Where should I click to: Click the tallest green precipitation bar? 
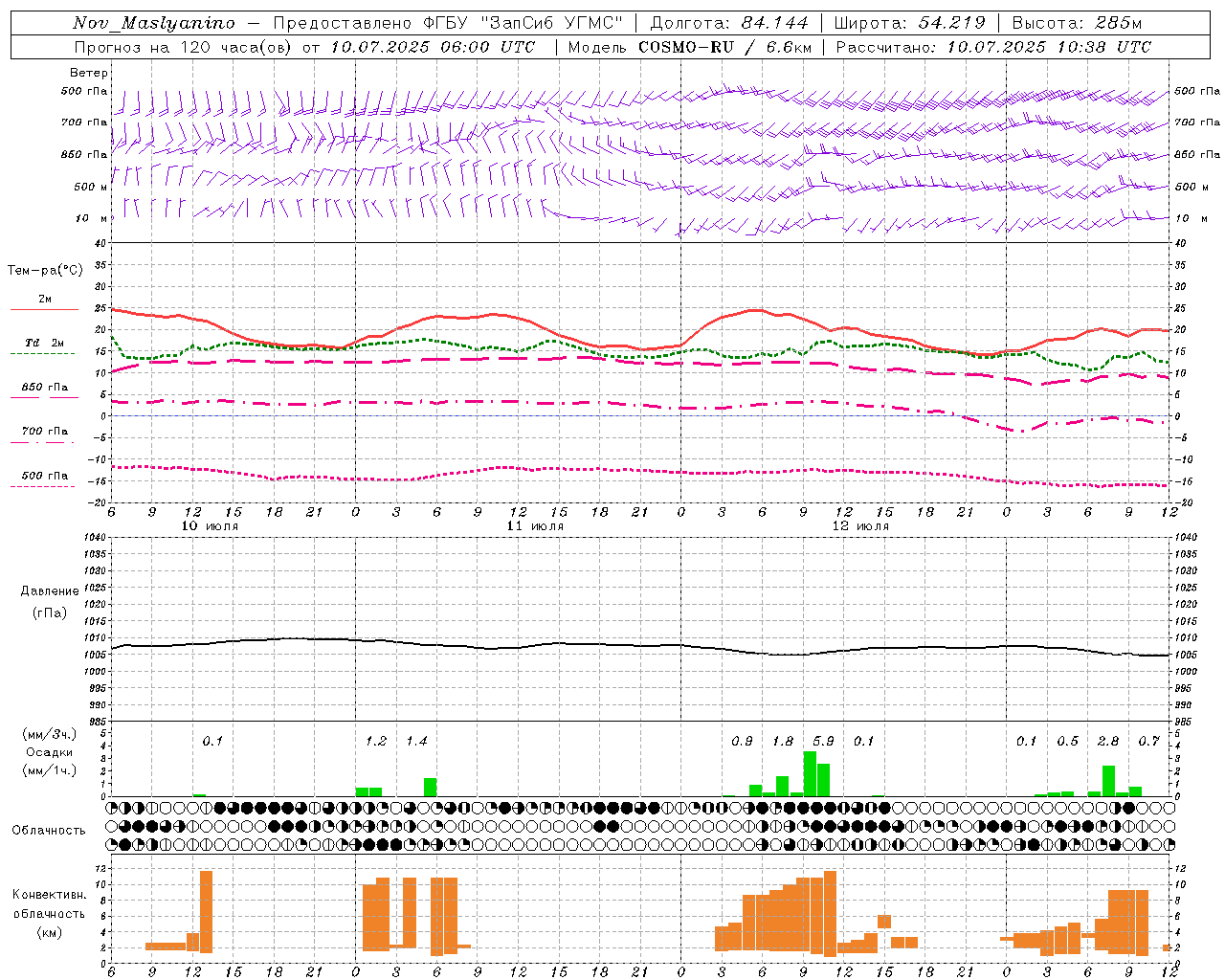tap(810, 773)
